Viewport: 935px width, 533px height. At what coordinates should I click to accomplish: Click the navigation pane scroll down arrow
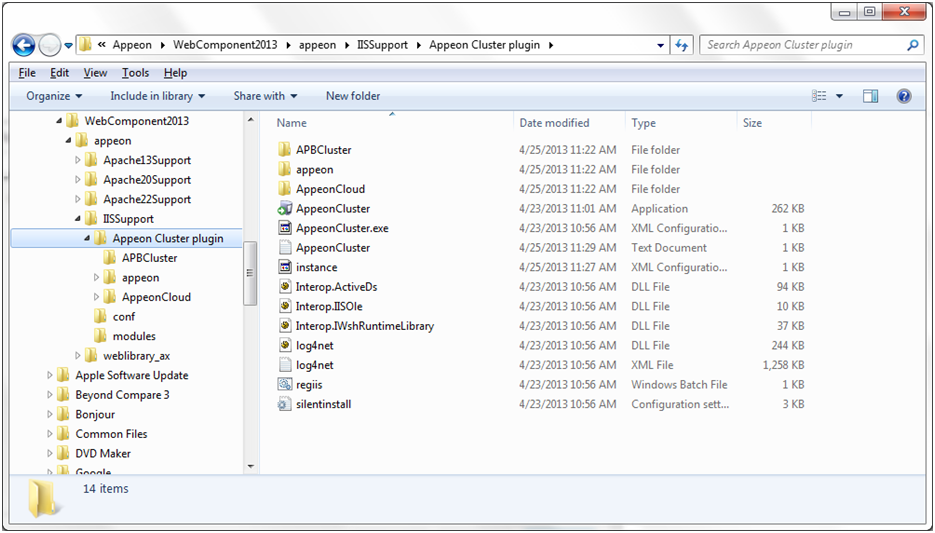250,467
